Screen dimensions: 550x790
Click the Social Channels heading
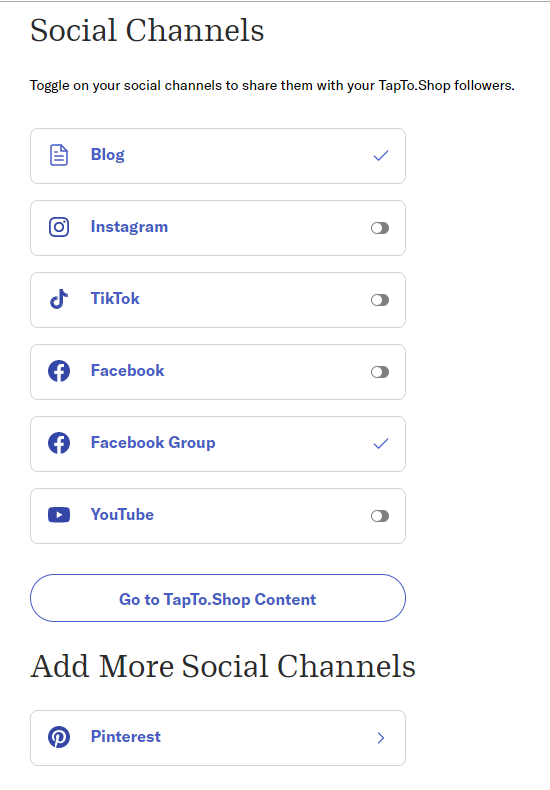coord(147,30)
